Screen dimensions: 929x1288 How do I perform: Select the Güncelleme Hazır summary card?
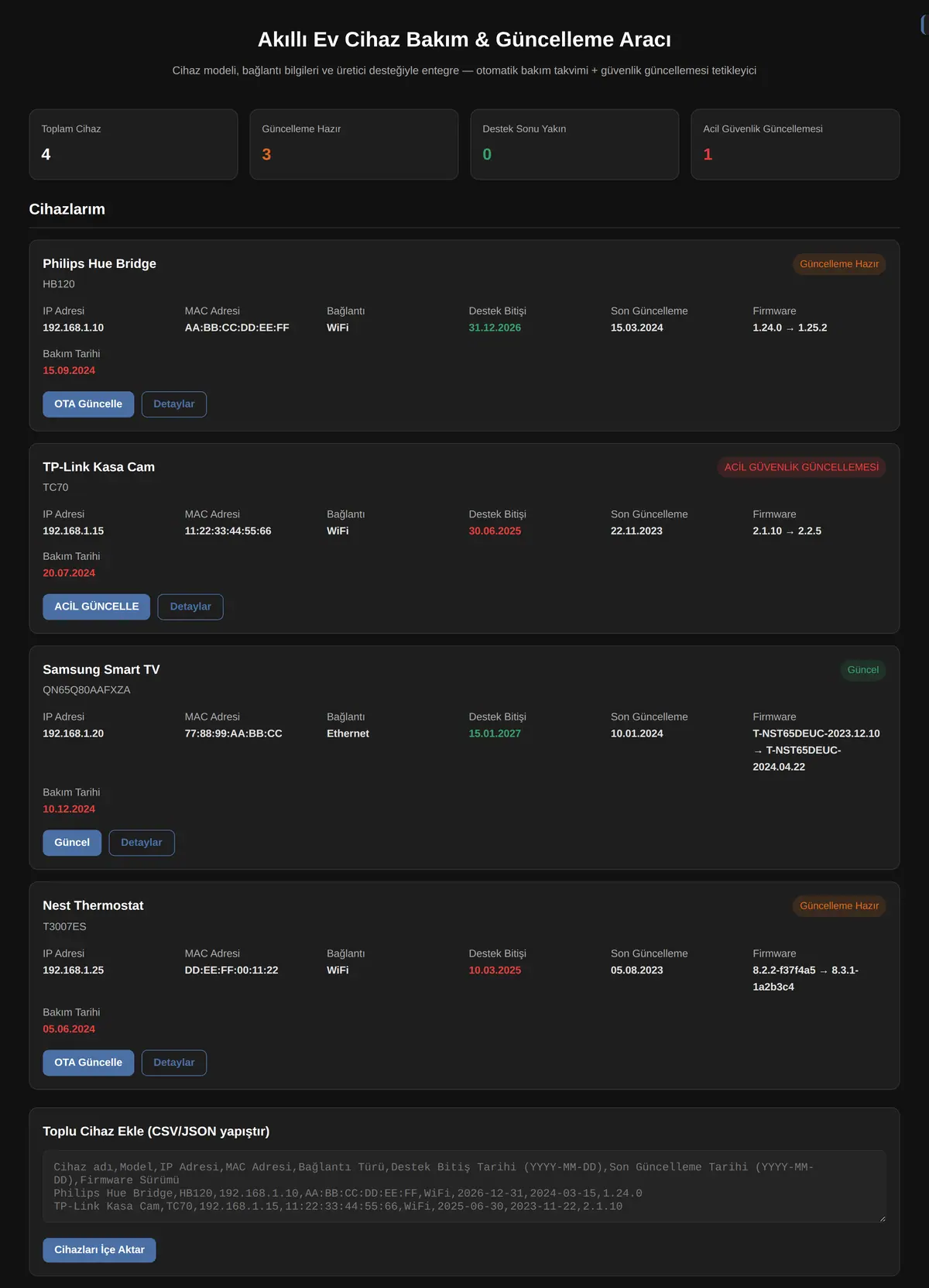pos(354,144)
